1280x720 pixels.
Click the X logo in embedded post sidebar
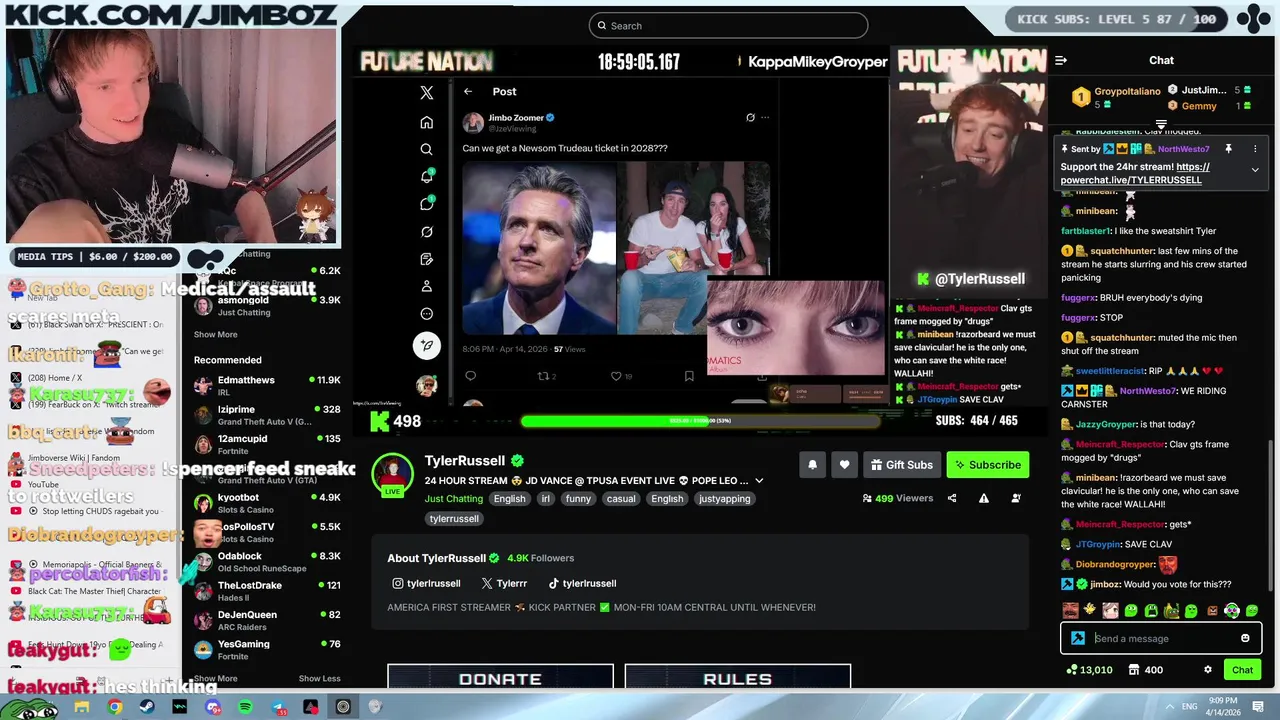(x=427, y=92)
